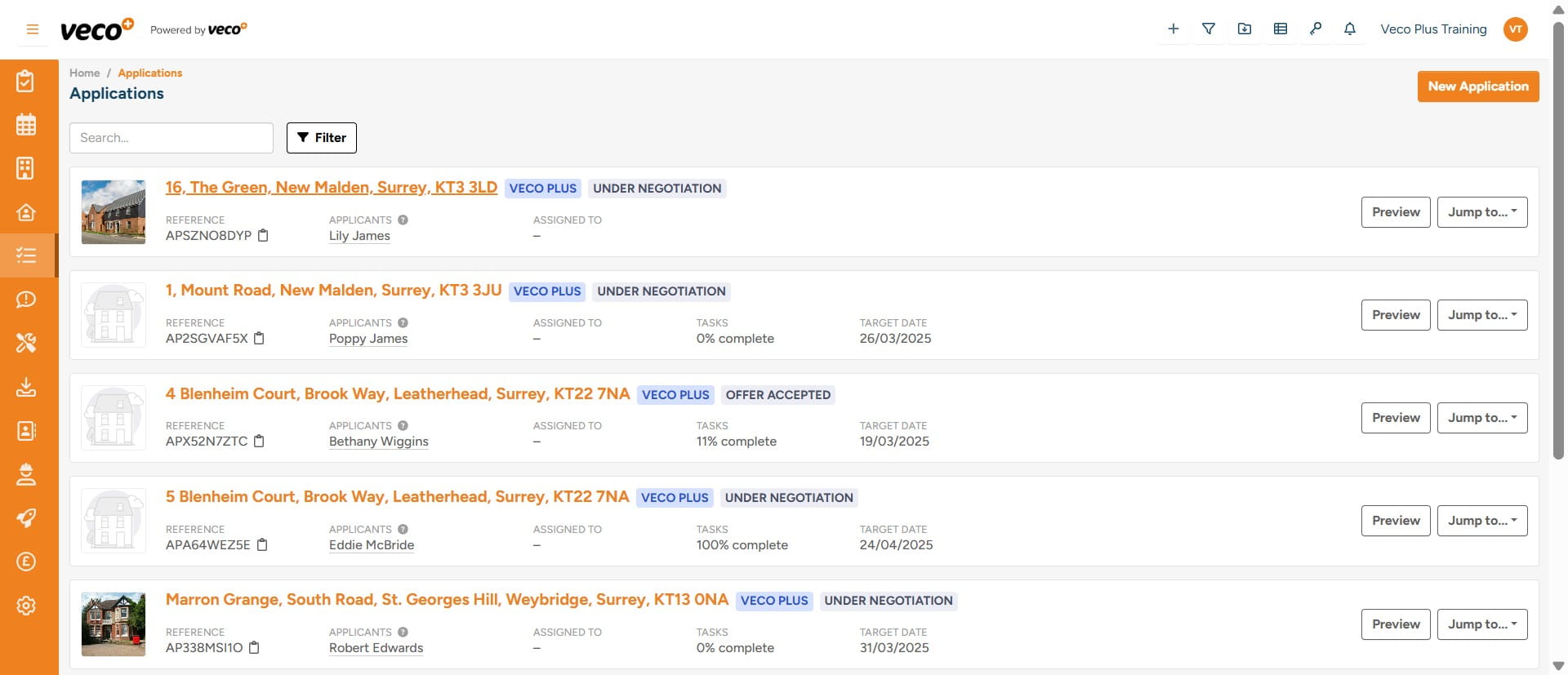The image size is (1568, 675).
Task: Go to Home in the breadcrumb
Action: click(x=85, y=73)
